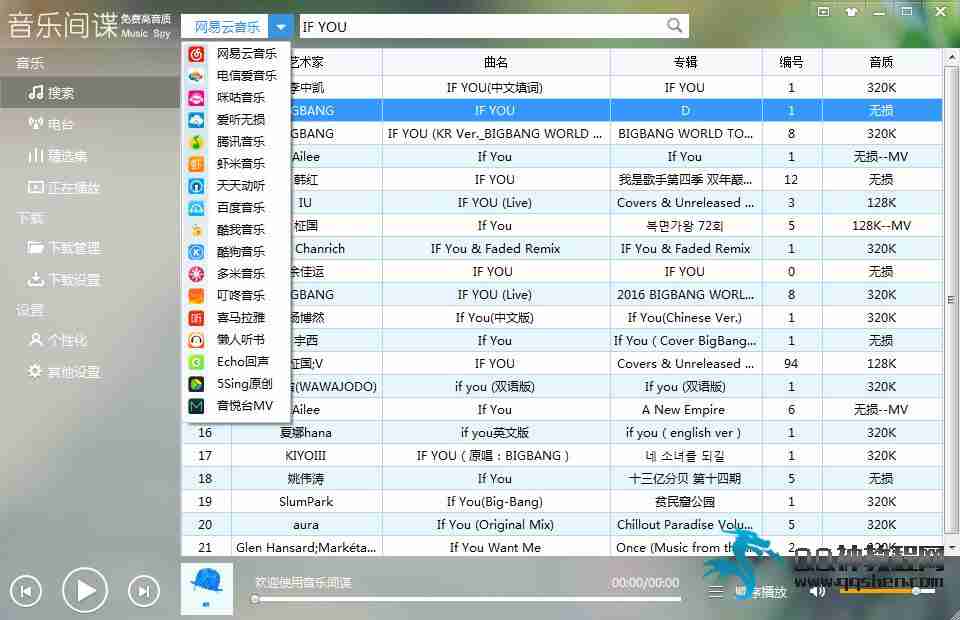Choose 酷我音乐 from the source list

pos(236,230)
